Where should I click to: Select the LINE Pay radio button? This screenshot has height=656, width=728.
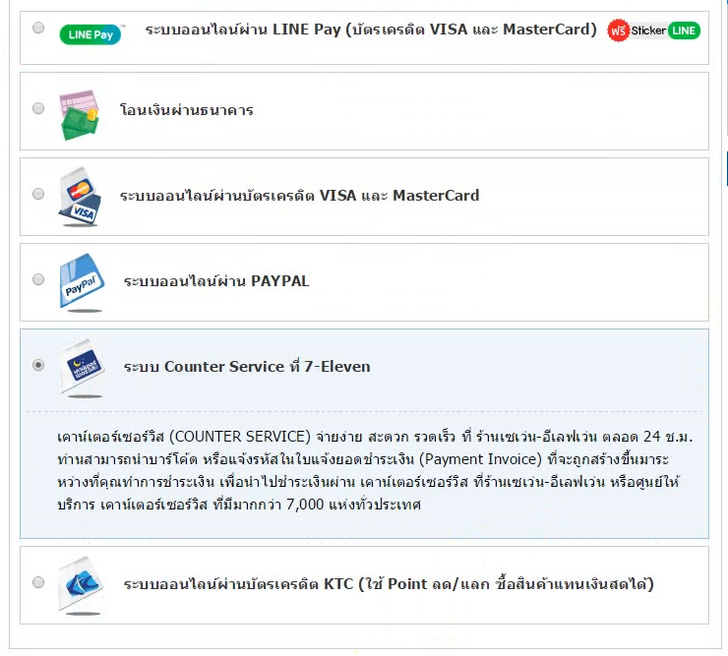[x=39, y=28]
